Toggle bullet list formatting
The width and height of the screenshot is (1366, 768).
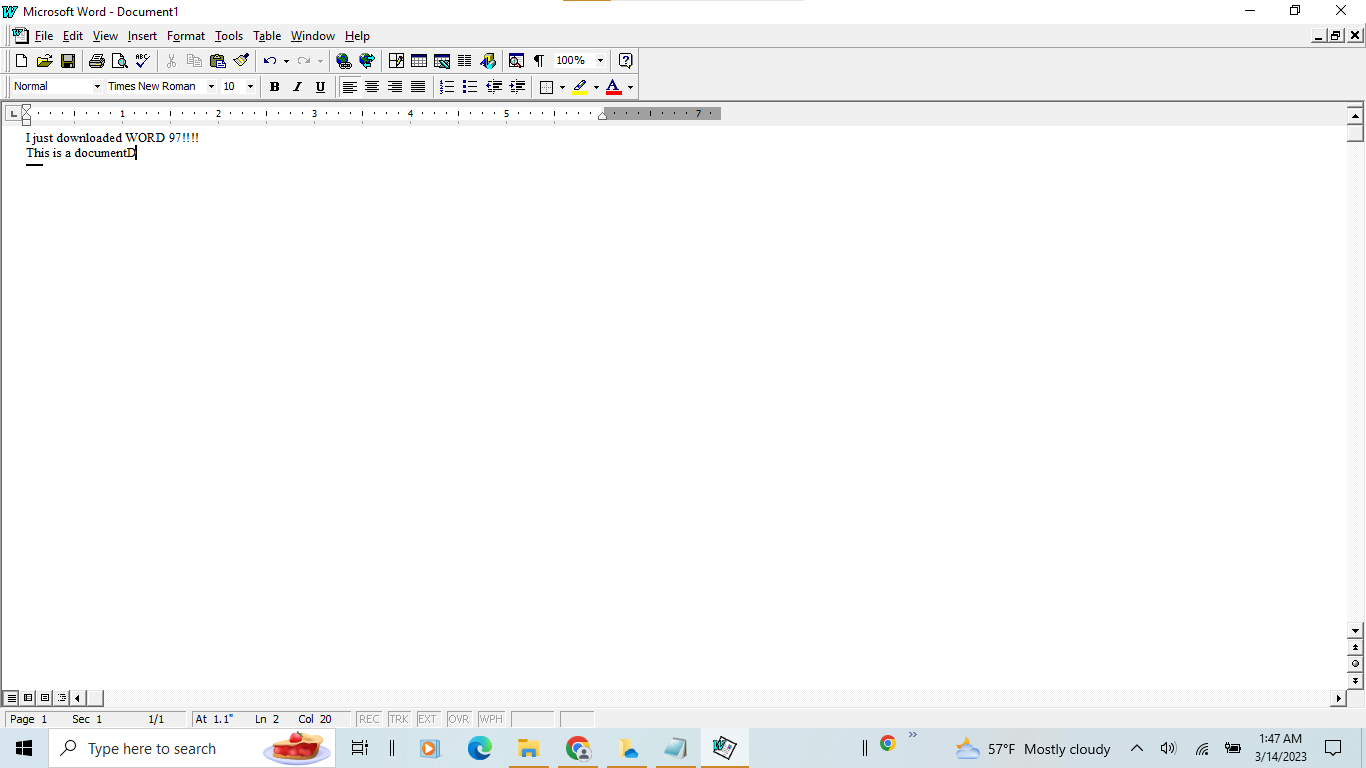470,86
